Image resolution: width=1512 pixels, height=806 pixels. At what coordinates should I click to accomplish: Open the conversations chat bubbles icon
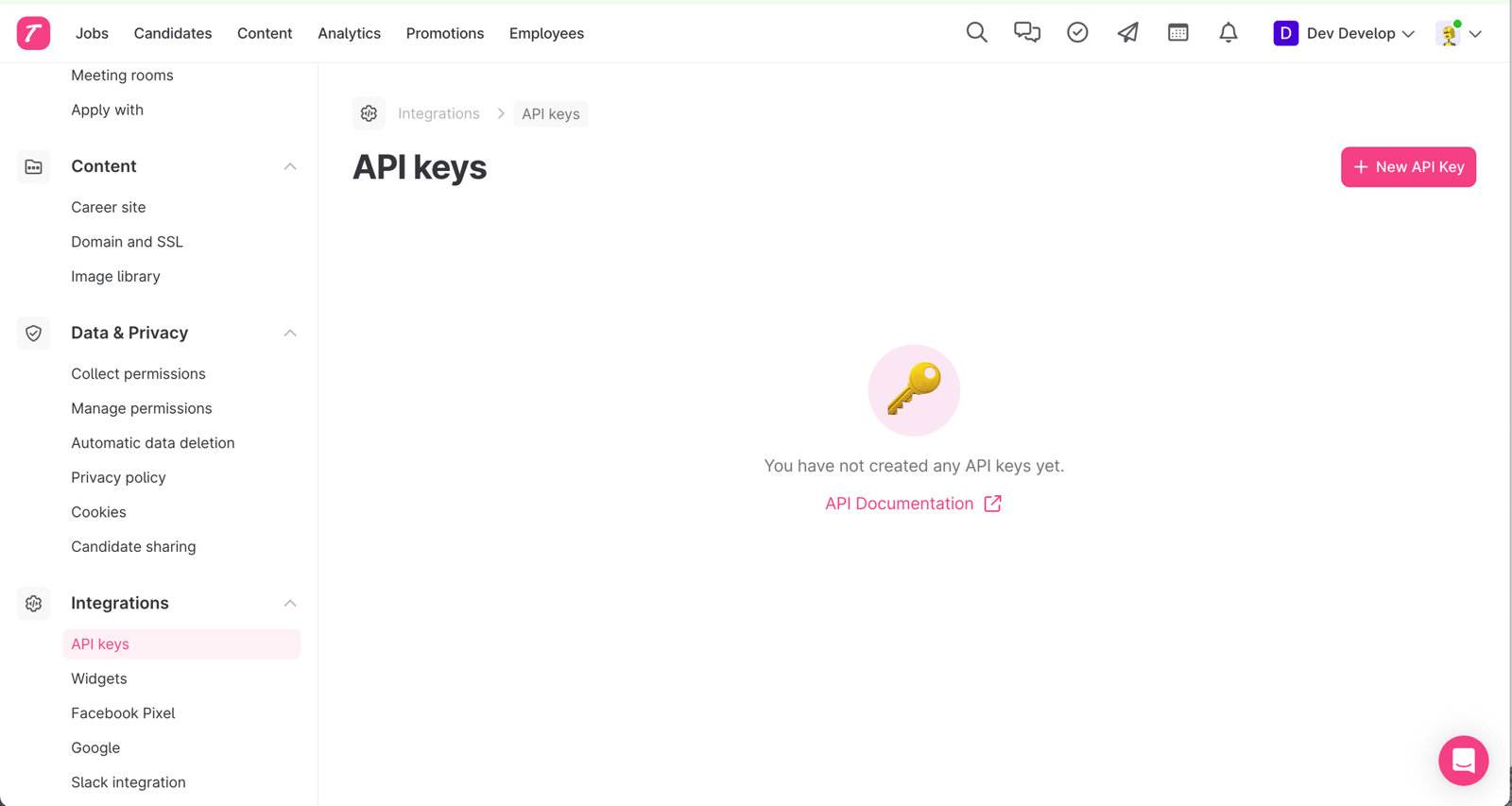click(1026, 33)
